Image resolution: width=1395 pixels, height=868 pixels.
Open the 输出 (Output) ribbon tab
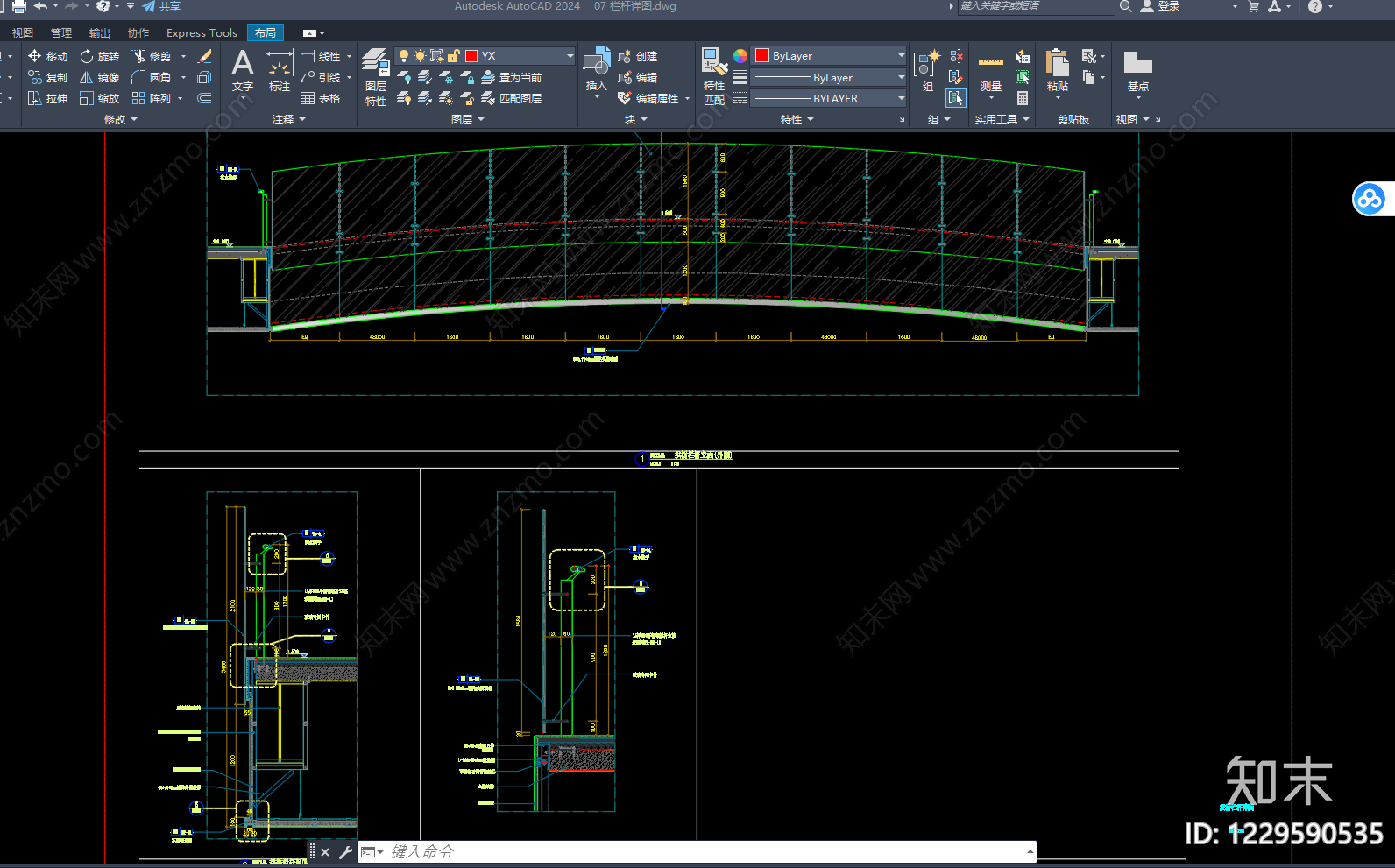point(100,33)
